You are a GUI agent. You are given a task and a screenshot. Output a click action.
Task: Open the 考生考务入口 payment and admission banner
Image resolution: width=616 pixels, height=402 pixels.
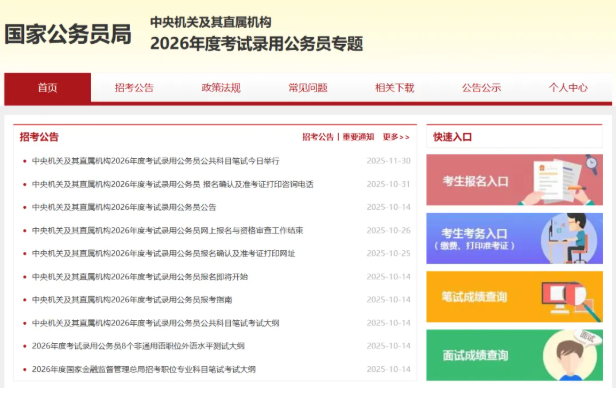tap(514, 238)
